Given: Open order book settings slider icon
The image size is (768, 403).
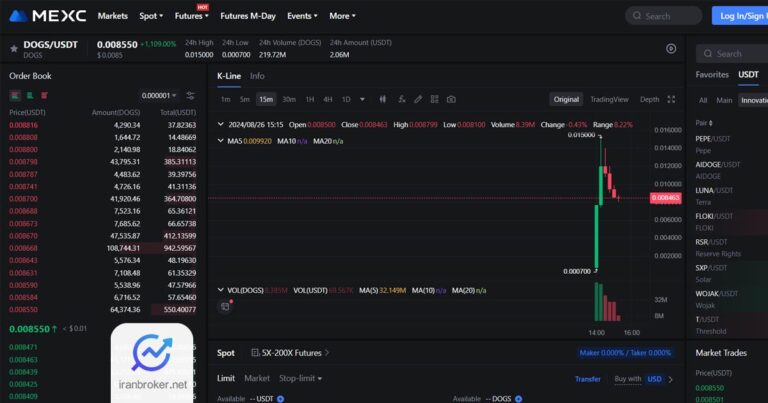Looking at the screenshot, I should click(191, 95).
